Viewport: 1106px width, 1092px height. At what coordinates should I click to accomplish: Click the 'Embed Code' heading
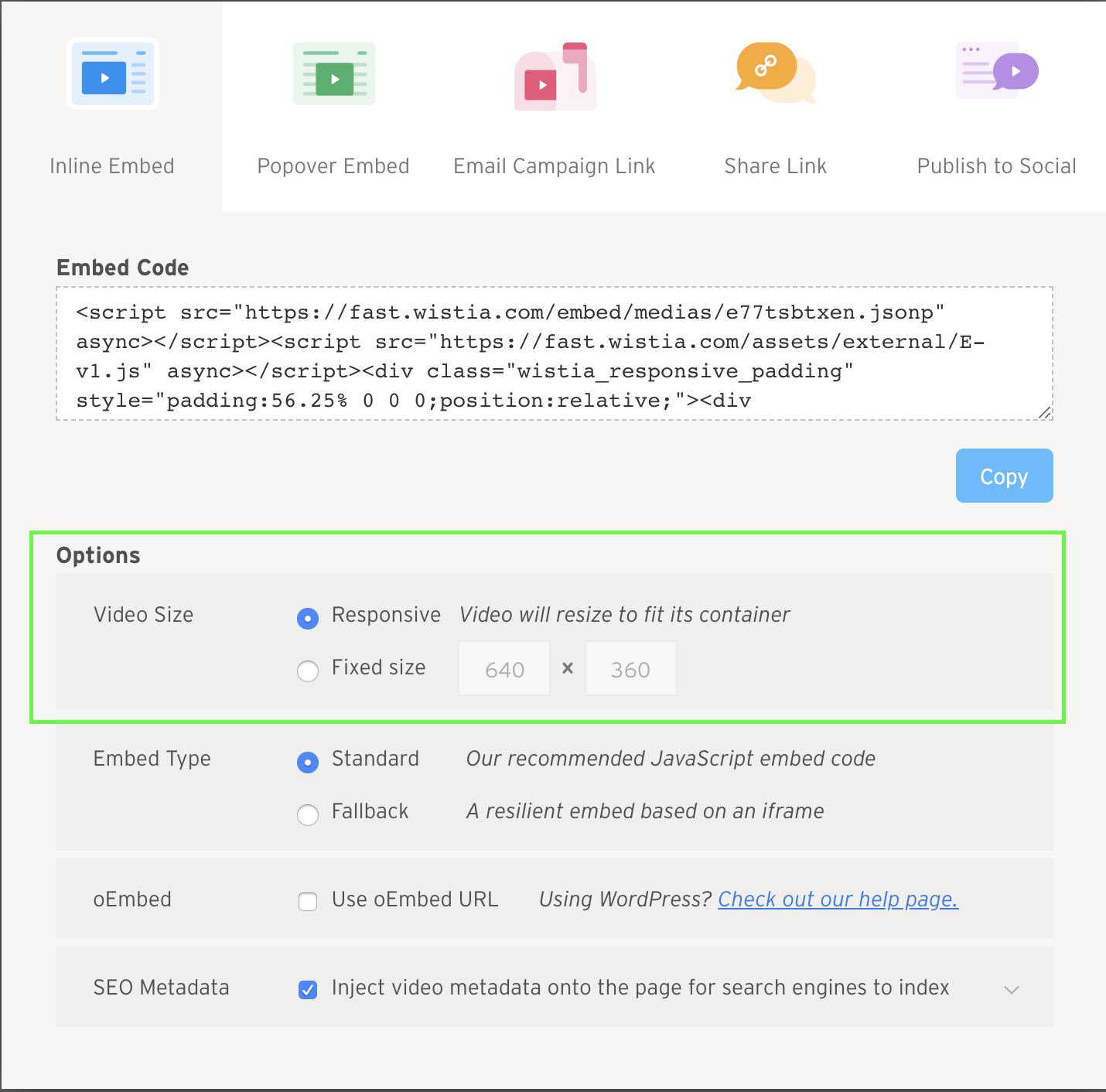[x=123, y=268]
